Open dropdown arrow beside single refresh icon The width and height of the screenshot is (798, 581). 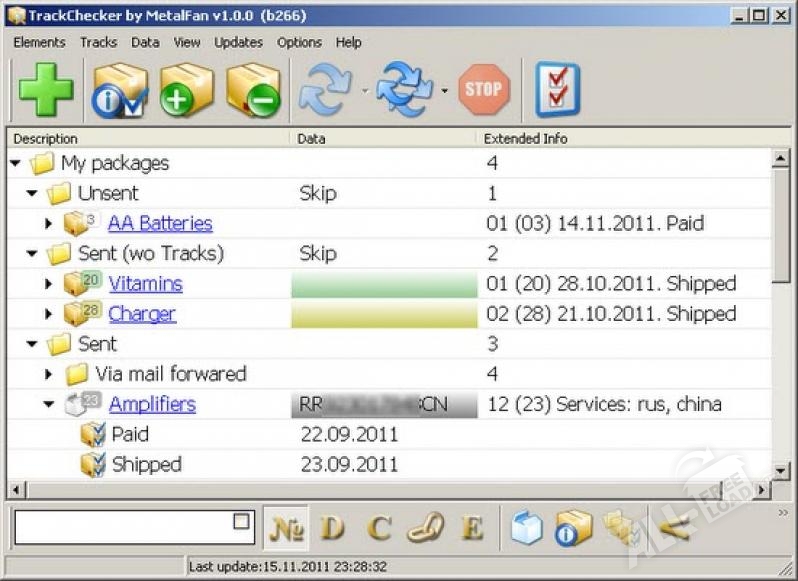point(365,91)
